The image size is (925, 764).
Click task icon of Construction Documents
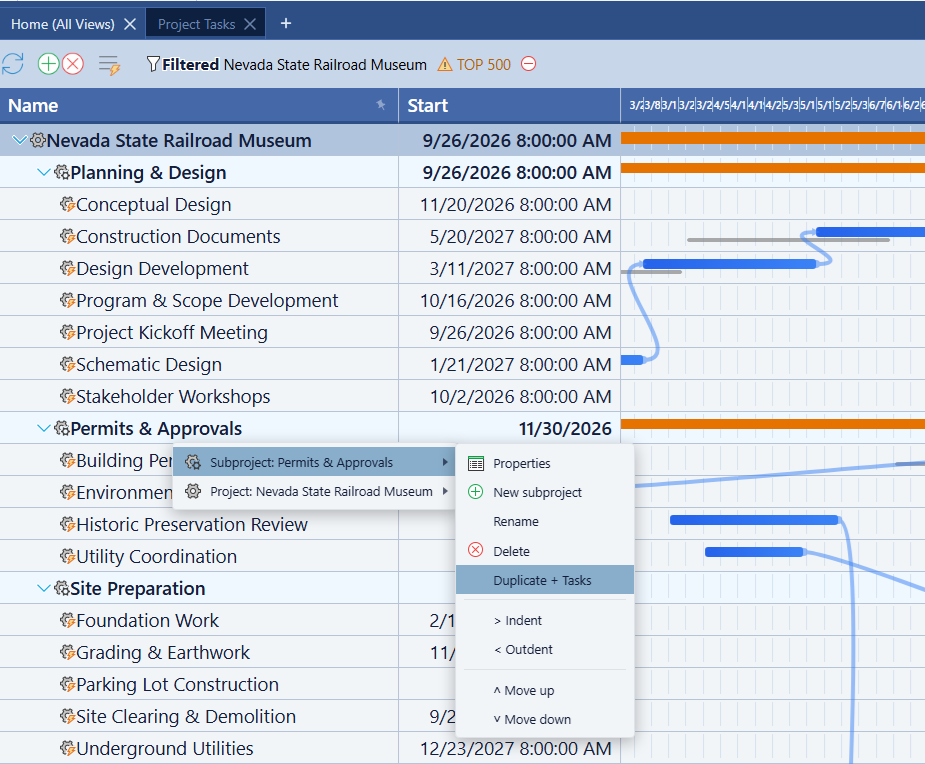[67, 236]
